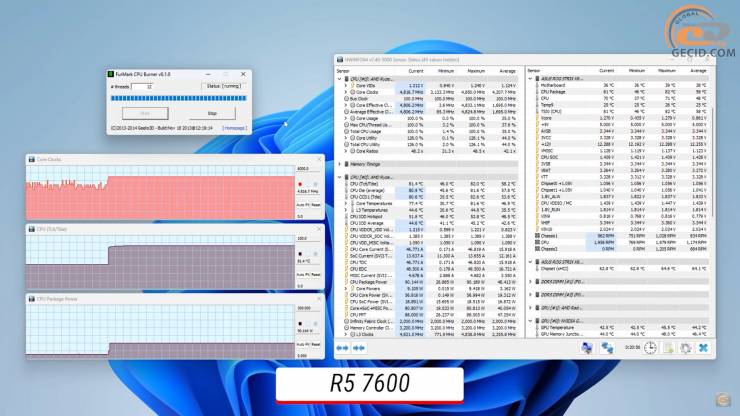Viewport: 740px width, 416px height.
Task: Click the 6000.0 max-value field in Core Clocks graph
Action: pos(309,169)
